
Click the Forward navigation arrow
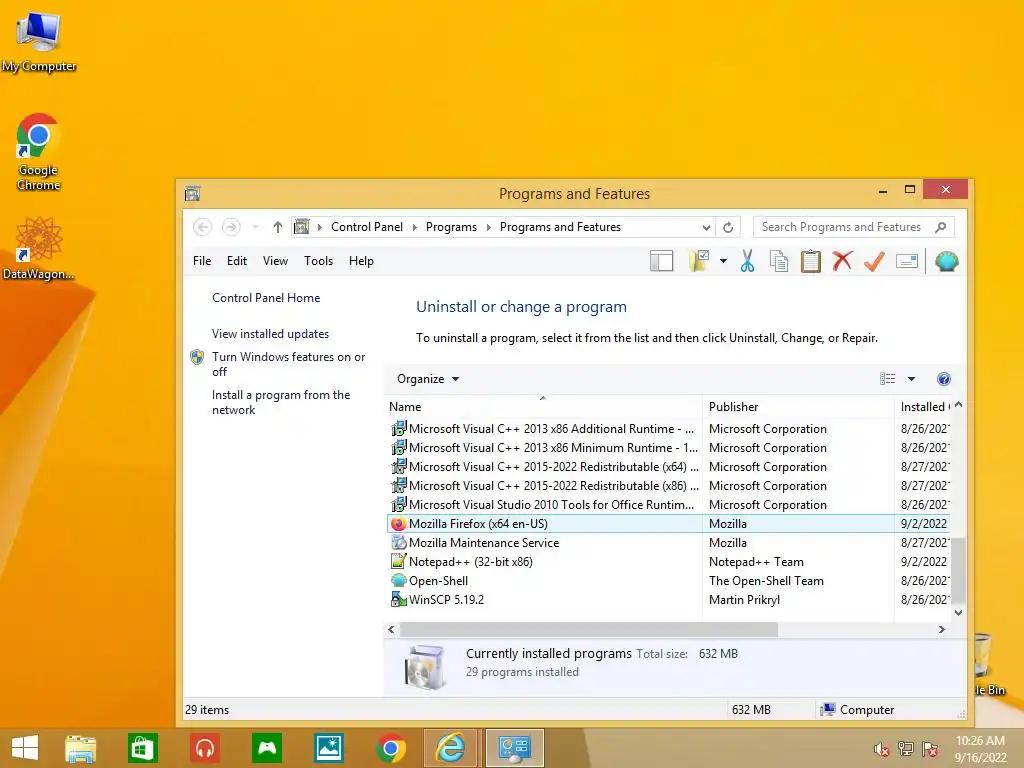pyautogui.click(x=231, y=227)
